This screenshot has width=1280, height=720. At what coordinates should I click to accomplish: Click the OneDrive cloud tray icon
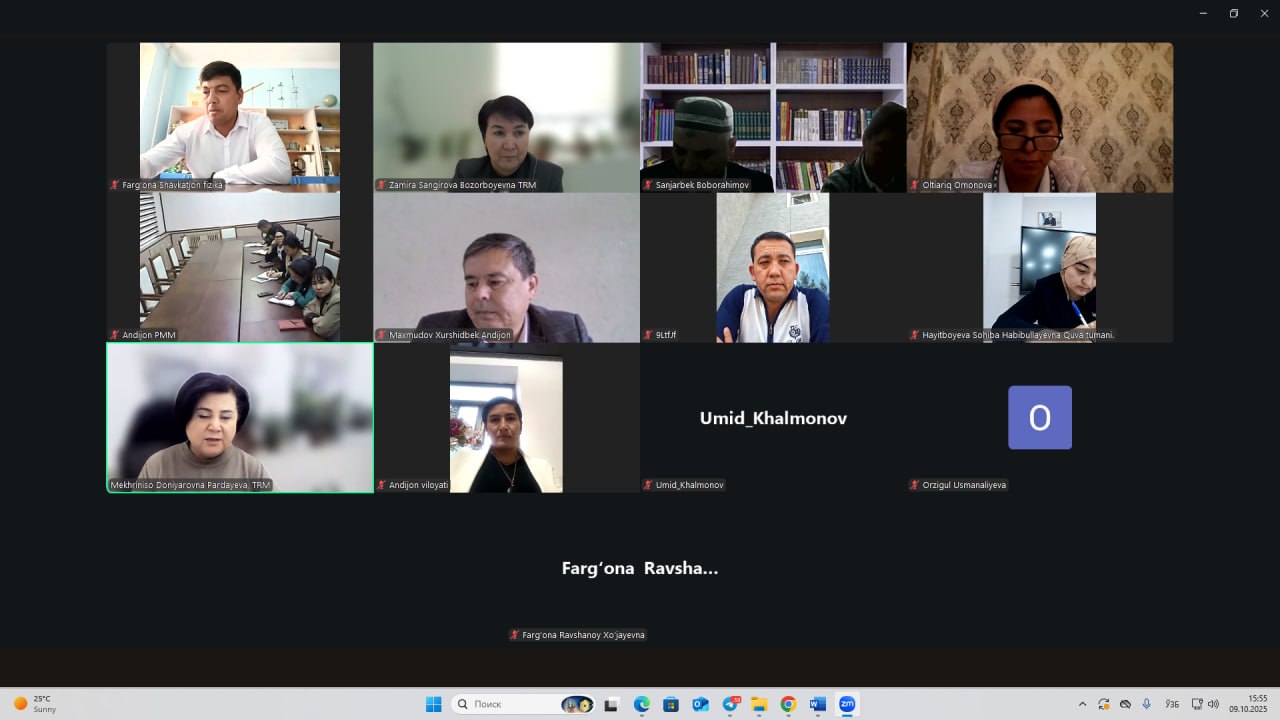pyautogui.click(x=1125, y=704)
